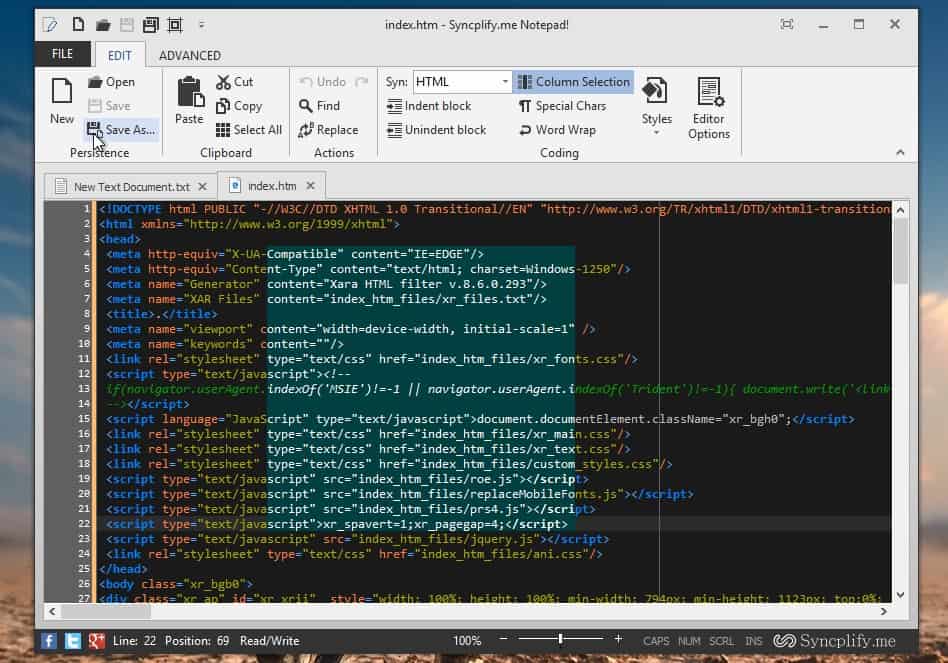Click the 100% zoom value
This screenshot has width=948, height=663.
pos(467,641)
